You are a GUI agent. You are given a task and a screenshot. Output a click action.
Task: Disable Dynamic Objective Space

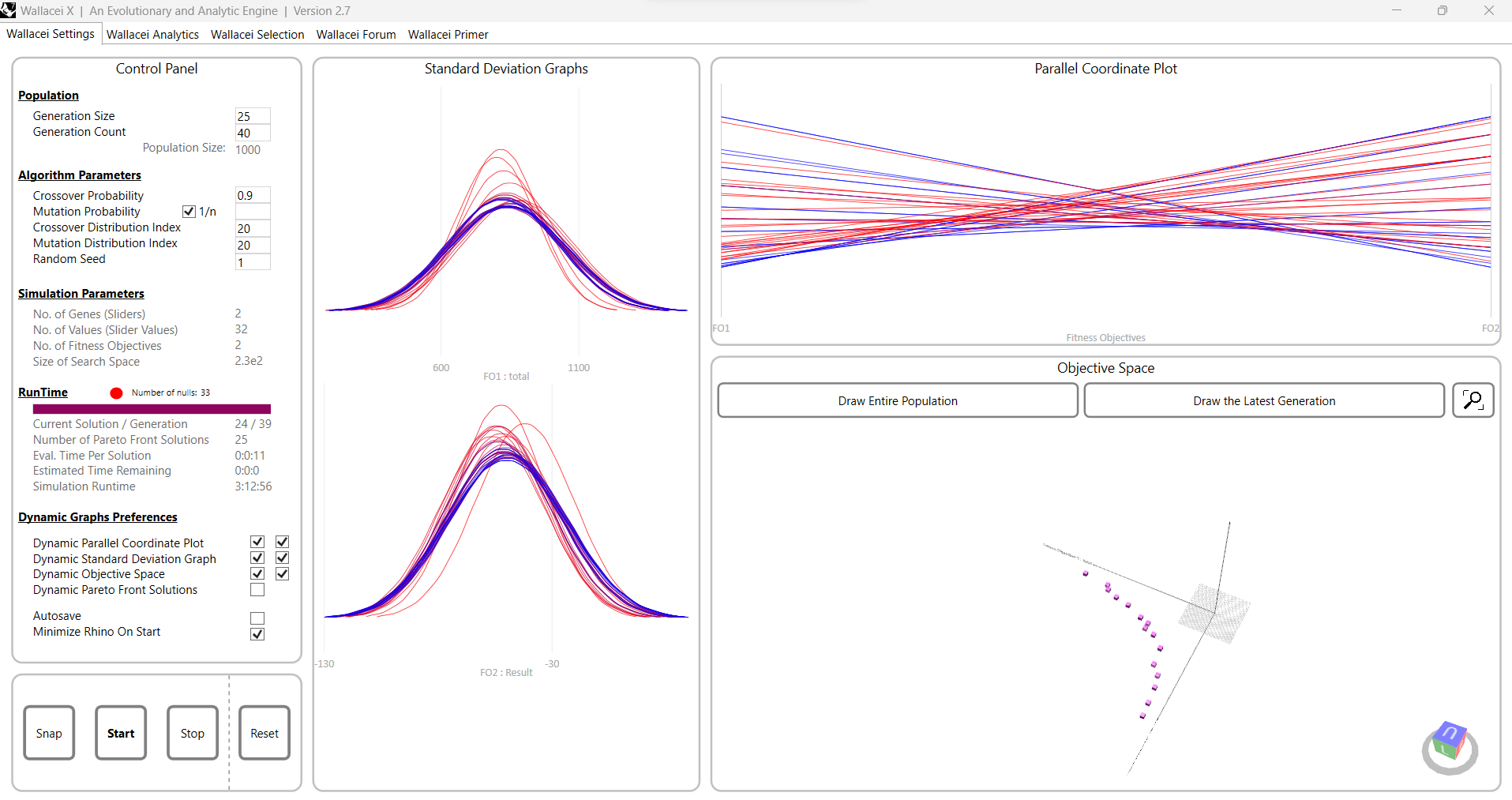pos(257,573)
